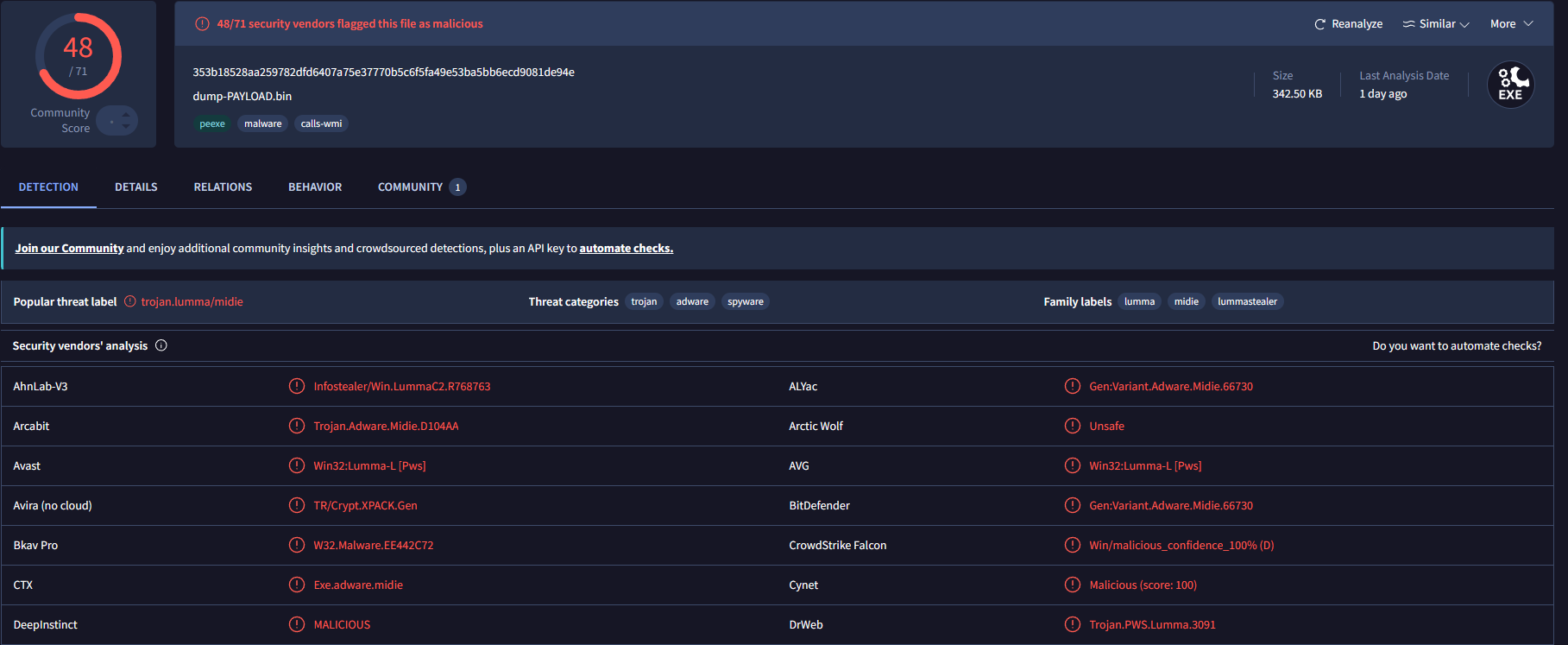Viewport: 1568px width, 645px height.
Task: Click the Trojan.Adware.Midie.D104AA result
Action: 386,426
